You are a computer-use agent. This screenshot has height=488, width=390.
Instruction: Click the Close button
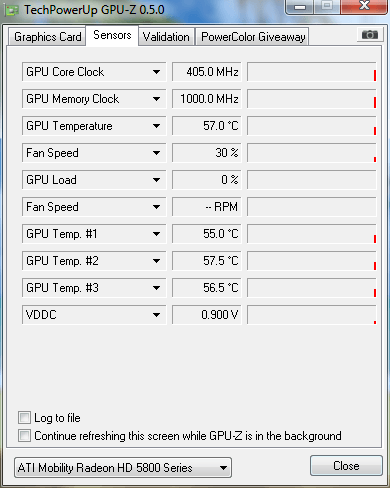(x=346, y=466)
